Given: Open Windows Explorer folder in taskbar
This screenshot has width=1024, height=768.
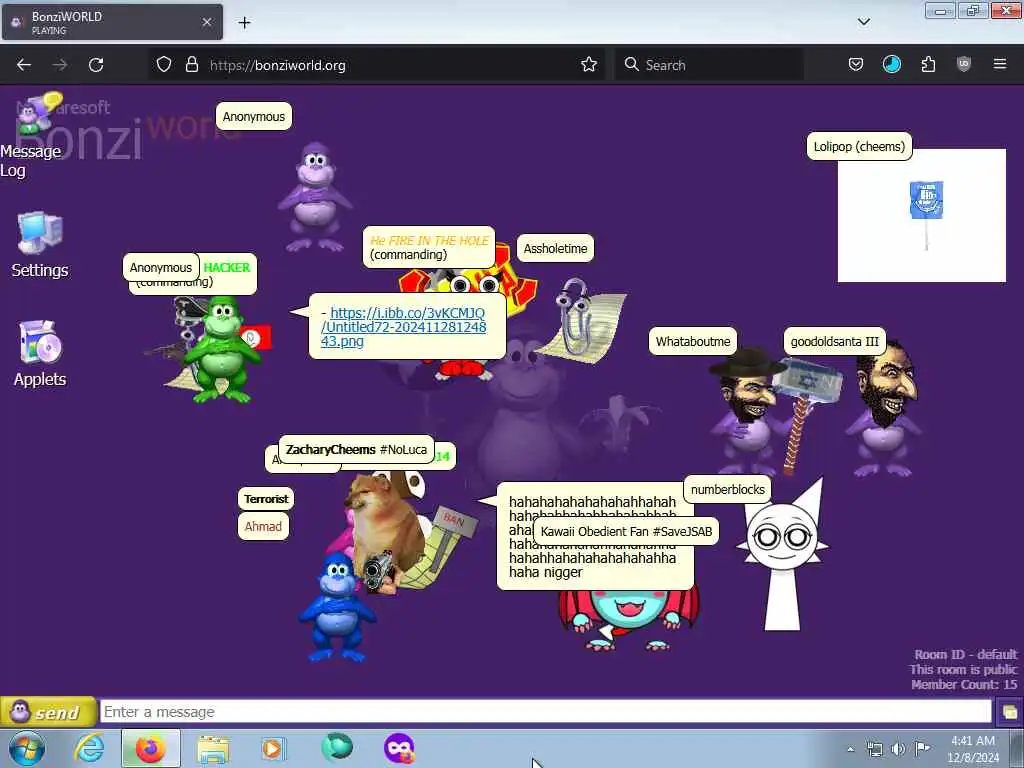Looking at the screenshot, I should coord(213,749).
